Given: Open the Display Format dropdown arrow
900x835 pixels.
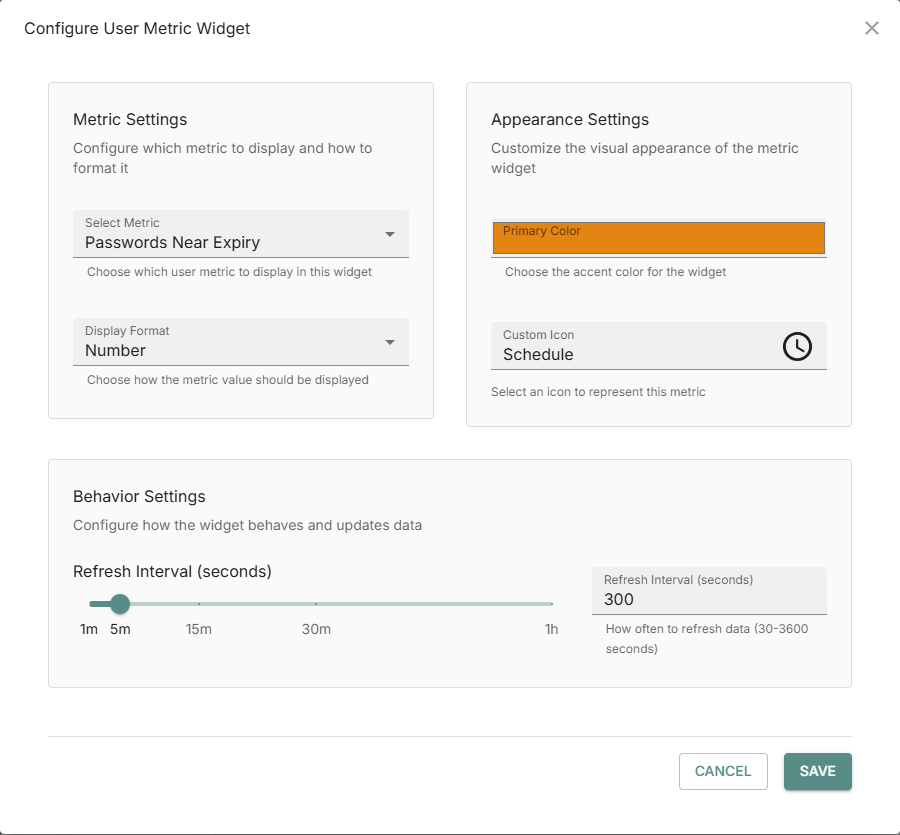Looking at the screenshot, I should click(392, 342).
